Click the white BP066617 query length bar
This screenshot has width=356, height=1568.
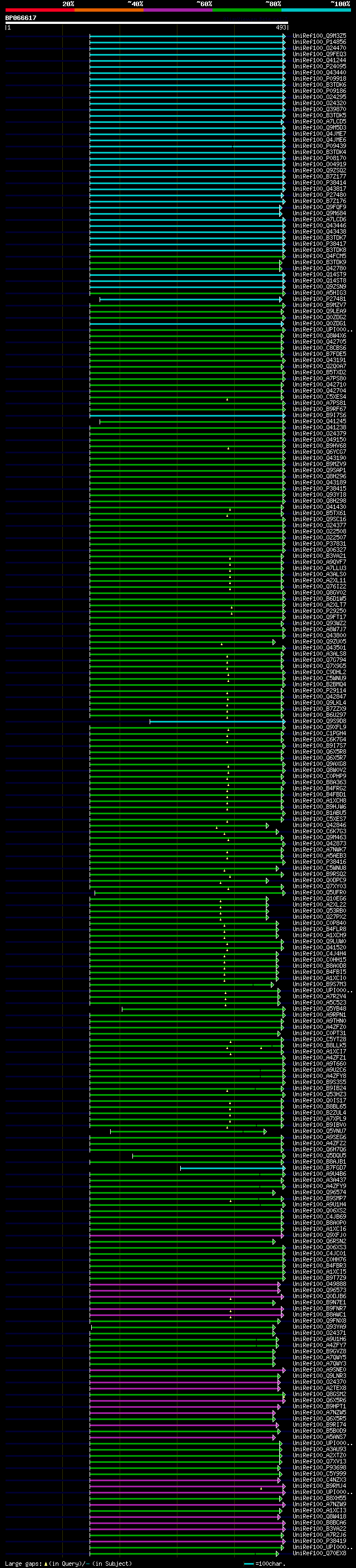(147, 22)
